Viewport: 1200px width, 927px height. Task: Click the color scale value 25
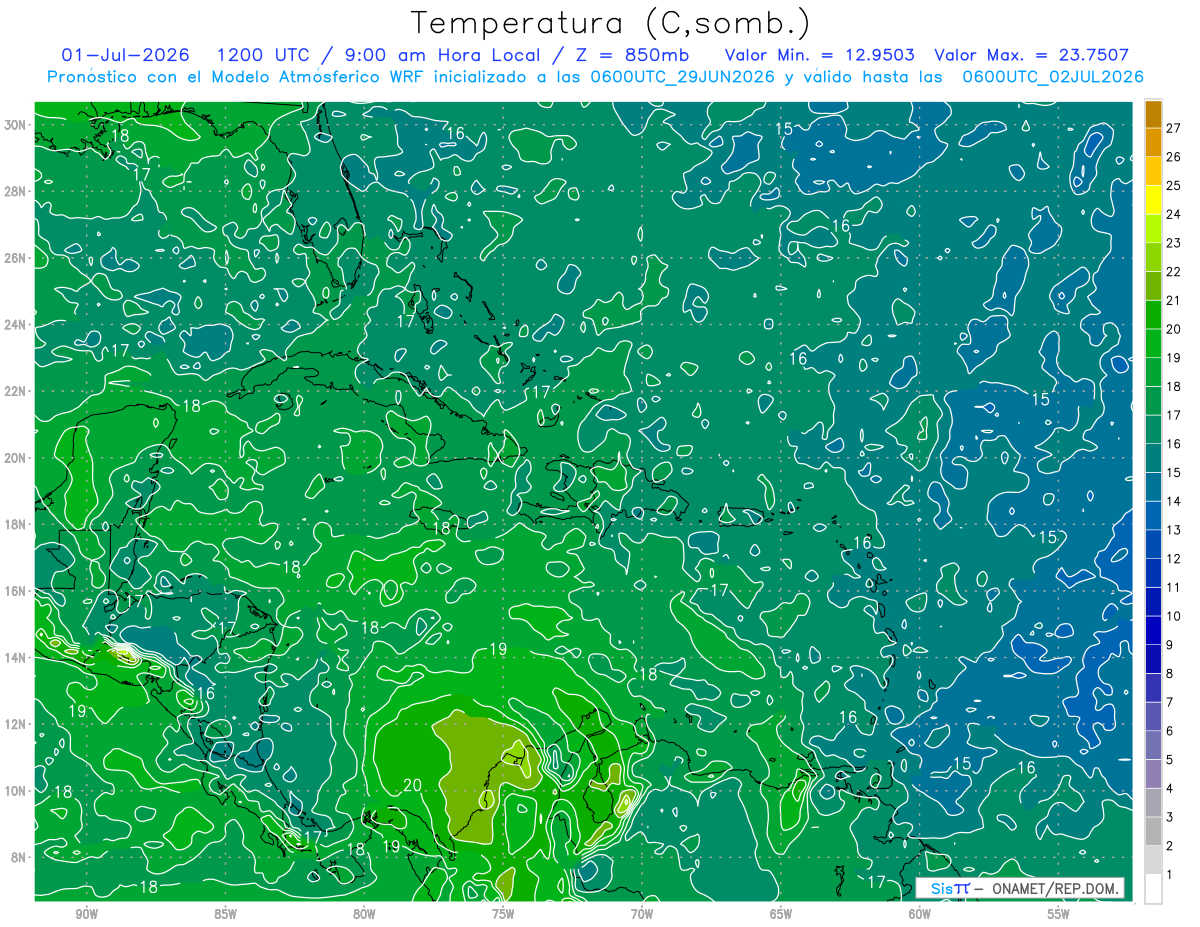tap(1174, 186)
